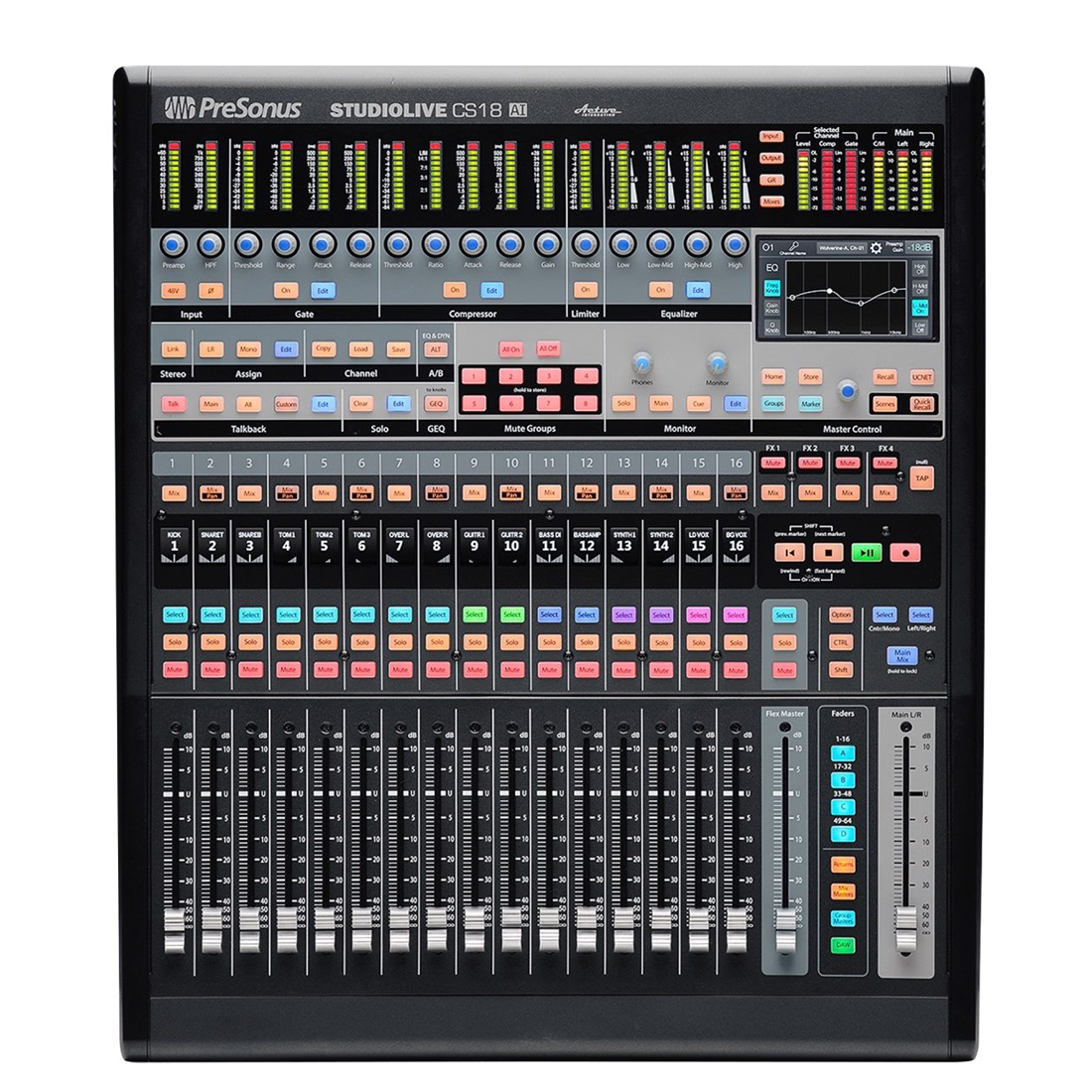Set the meters to Mixes mode
This screenshot has height=1092, width=1092.
(771, 202)
